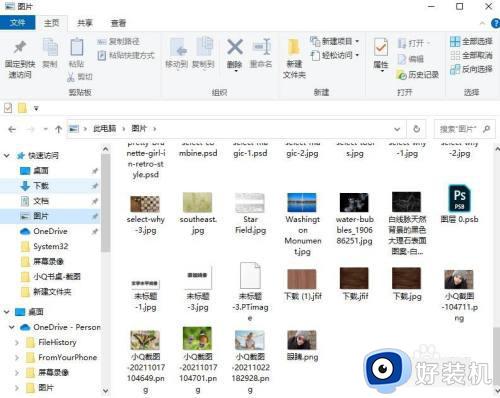
Task: Pin folder to Quick access
Action: pyautogui.click(x=20, y=59)
